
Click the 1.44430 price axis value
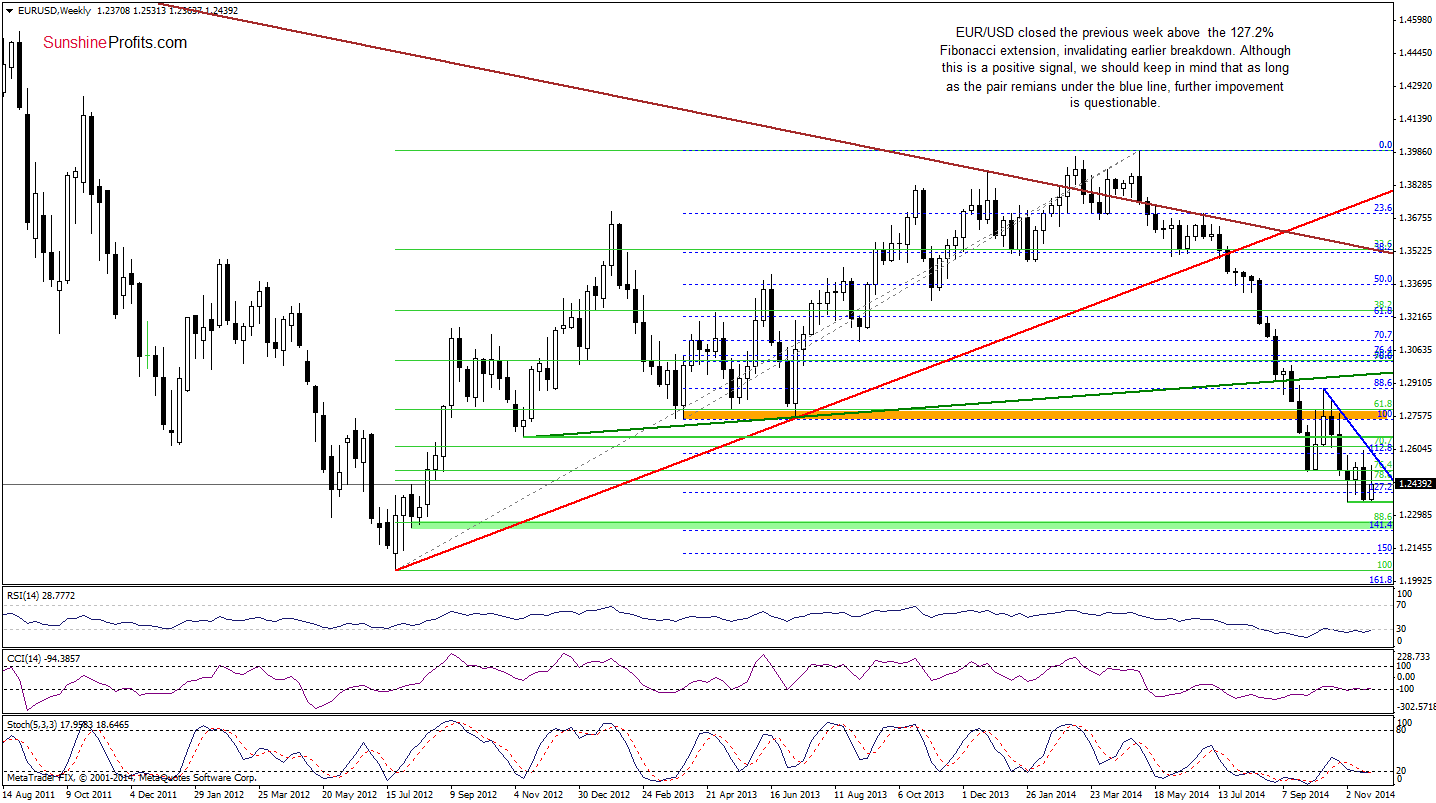pyautogui.click(x=1414, y=52)
